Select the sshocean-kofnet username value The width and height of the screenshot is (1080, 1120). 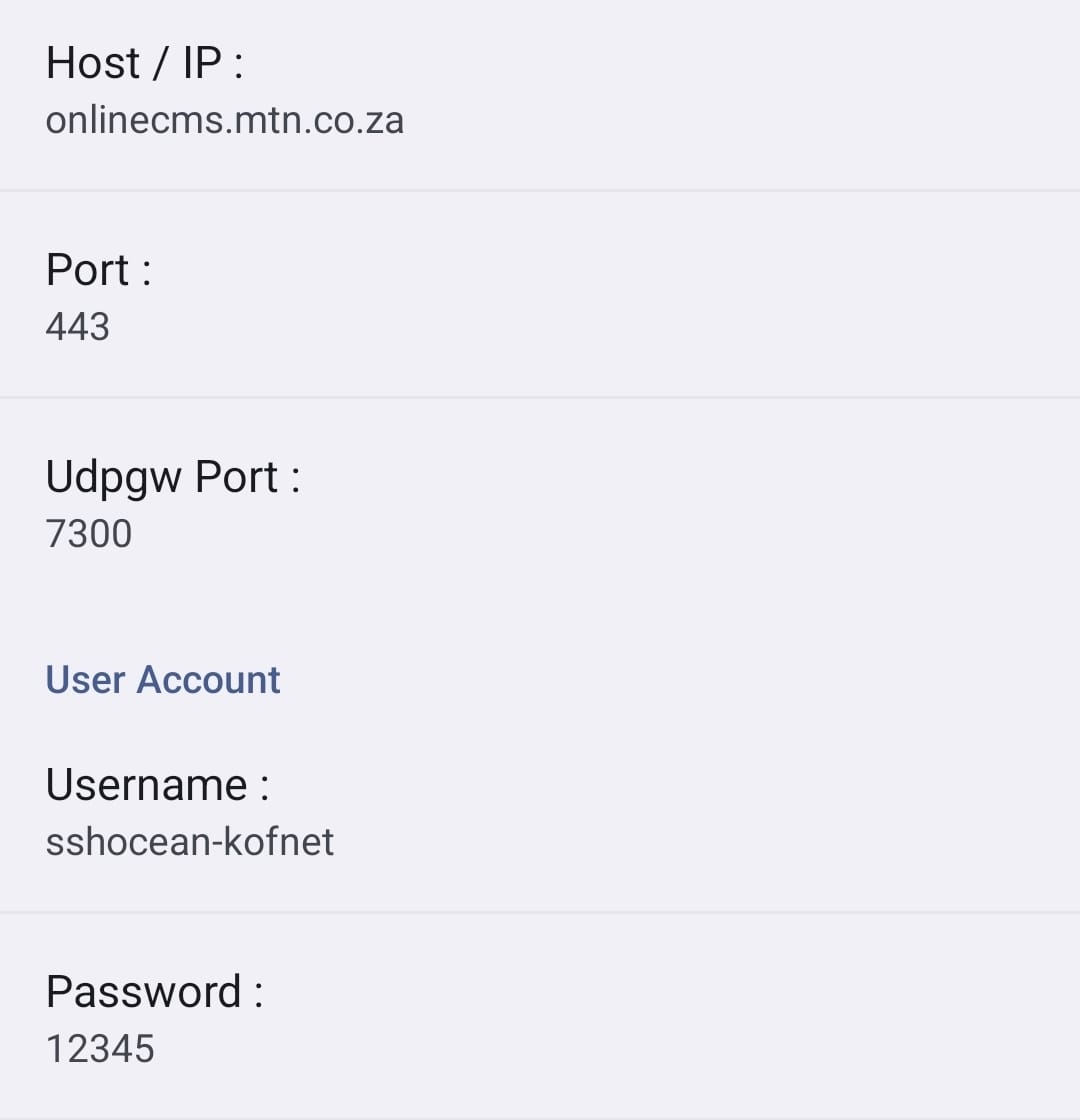point(190,842)
